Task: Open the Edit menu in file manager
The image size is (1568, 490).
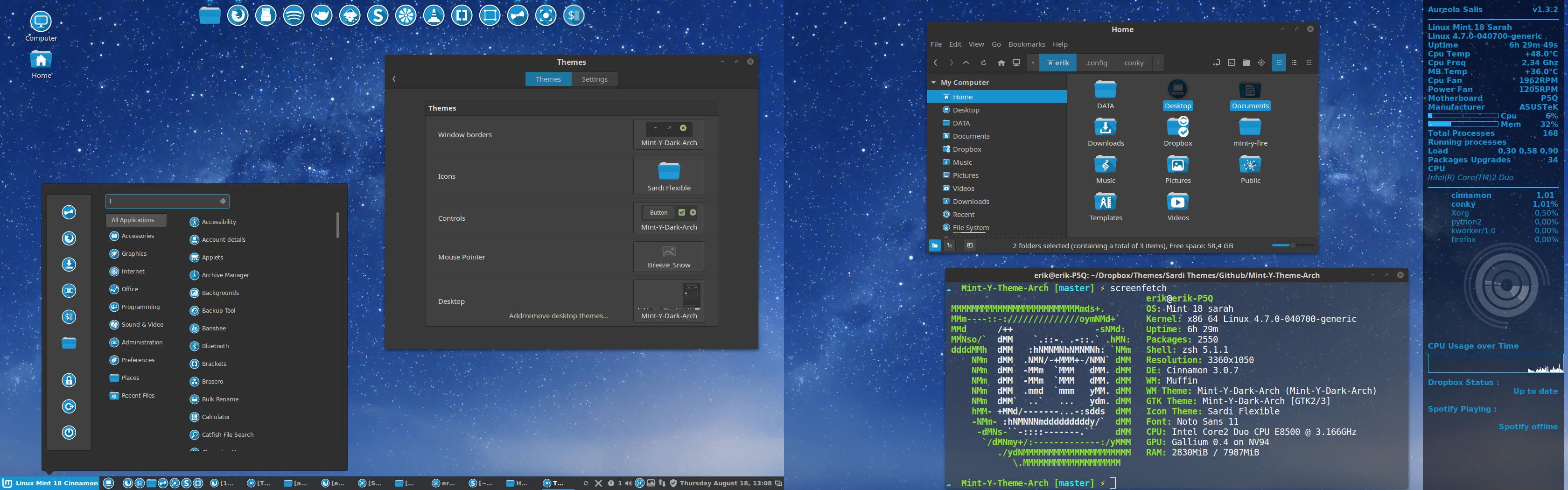Action: coord(955,44)
